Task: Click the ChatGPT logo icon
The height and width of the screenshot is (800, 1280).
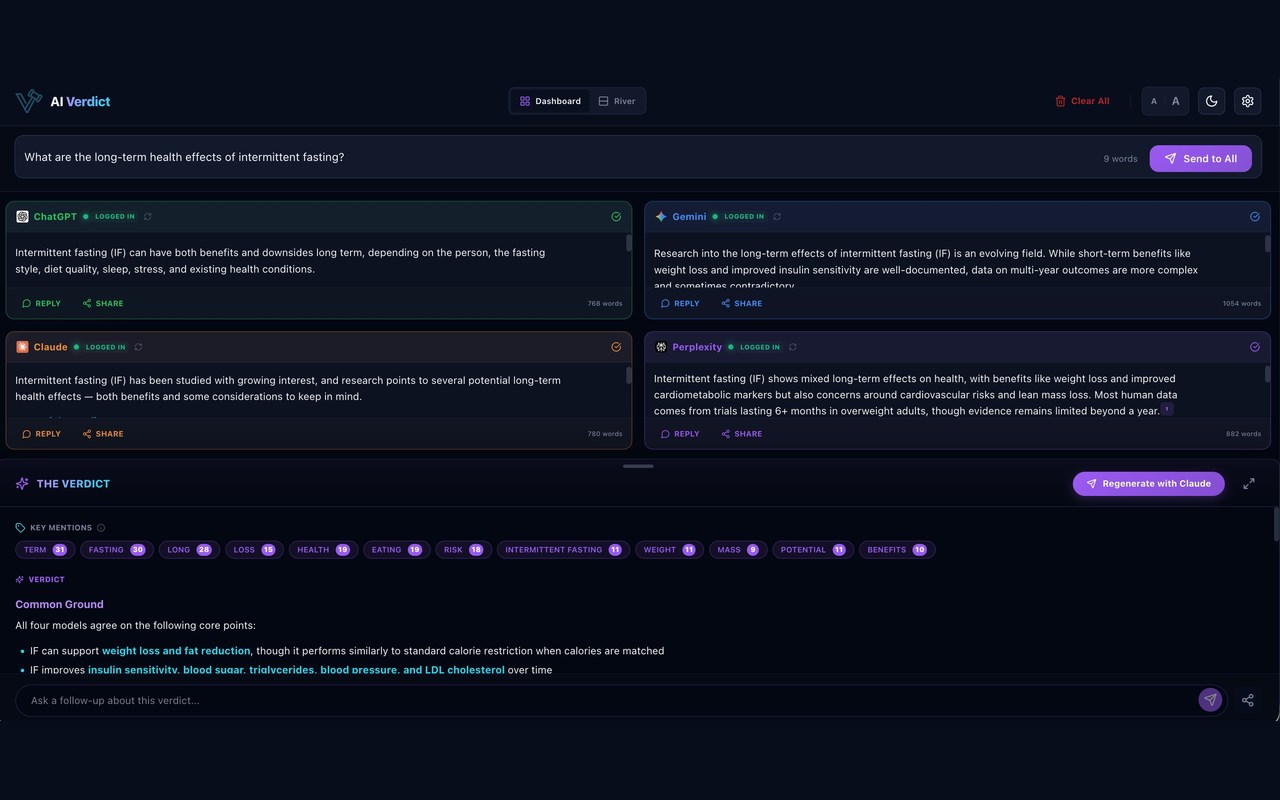Action: coord(22,216)
